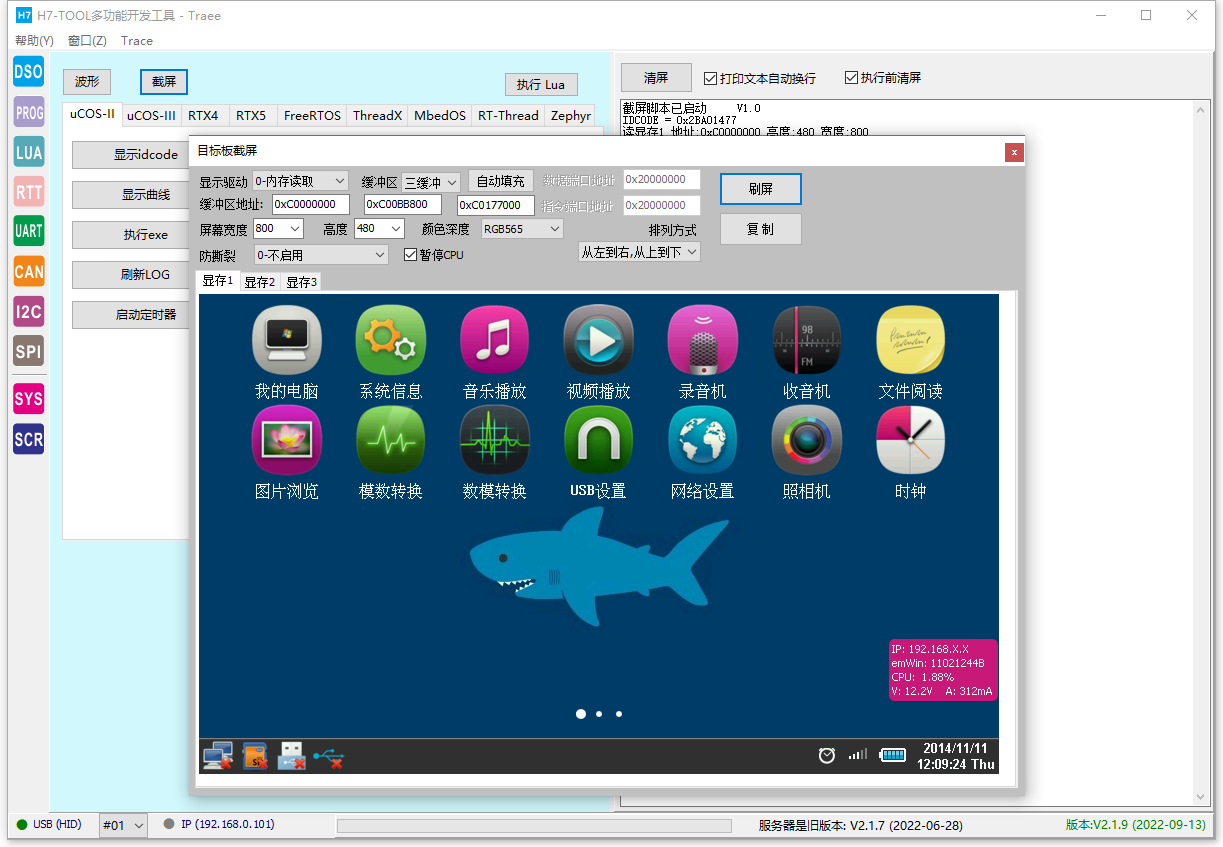Click the 波形 button
The width and height of the screenshot is (1223, 847).
[x=87, y=82]
